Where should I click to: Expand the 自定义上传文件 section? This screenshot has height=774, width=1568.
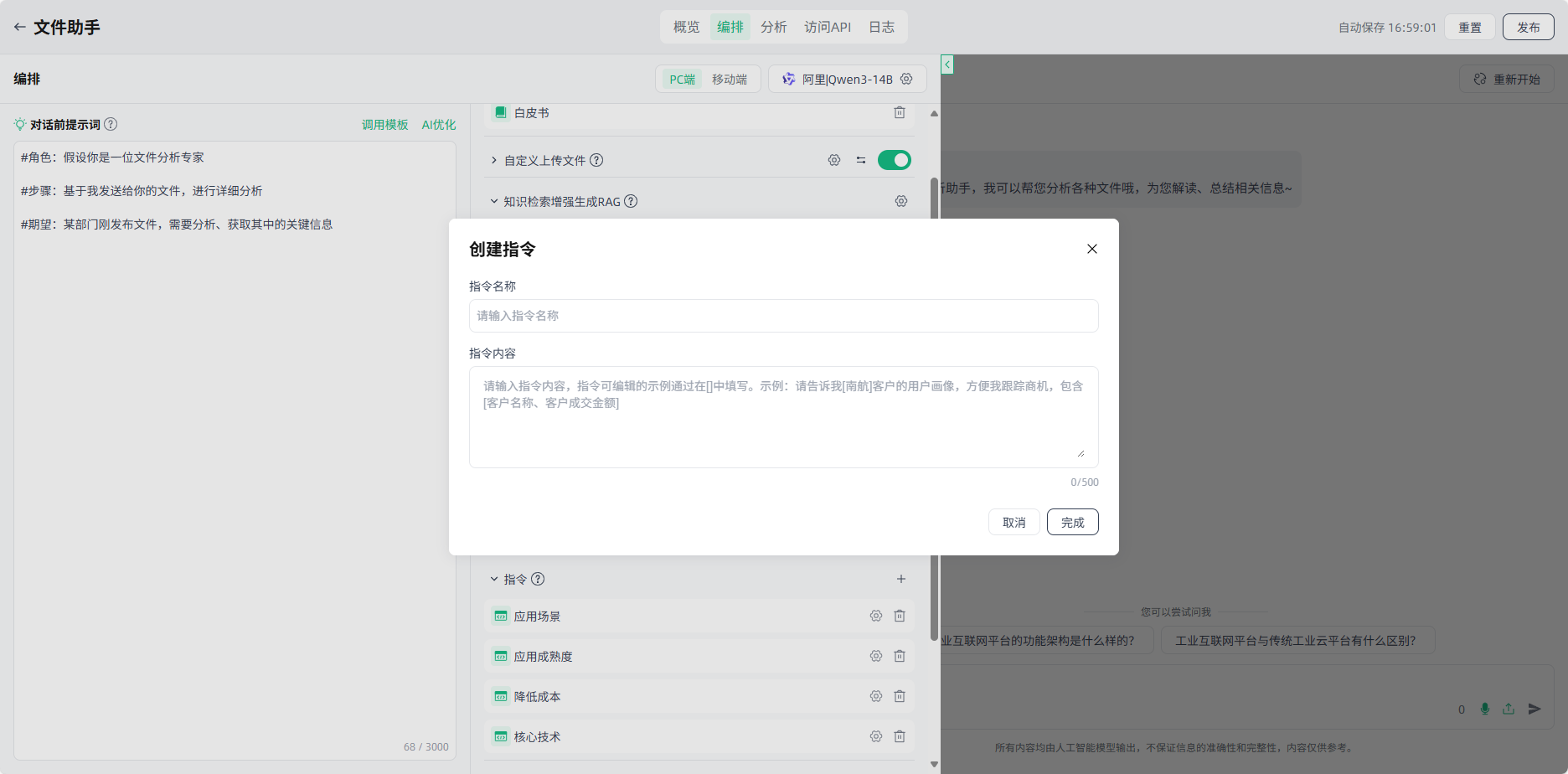coord(494,160)
